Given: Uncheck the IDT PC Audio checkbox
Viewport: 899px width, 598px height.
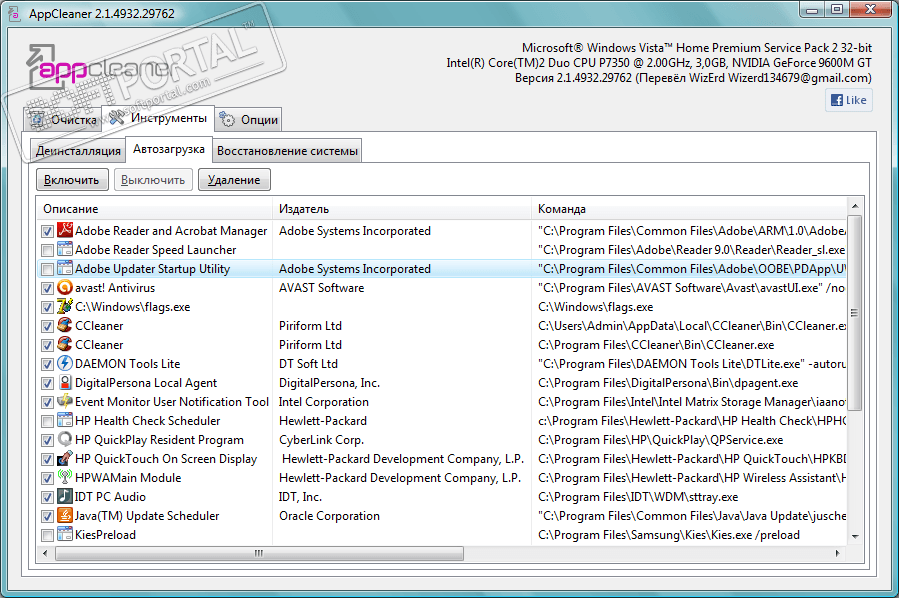Looking at the screenshot, I should coord(48,497).
